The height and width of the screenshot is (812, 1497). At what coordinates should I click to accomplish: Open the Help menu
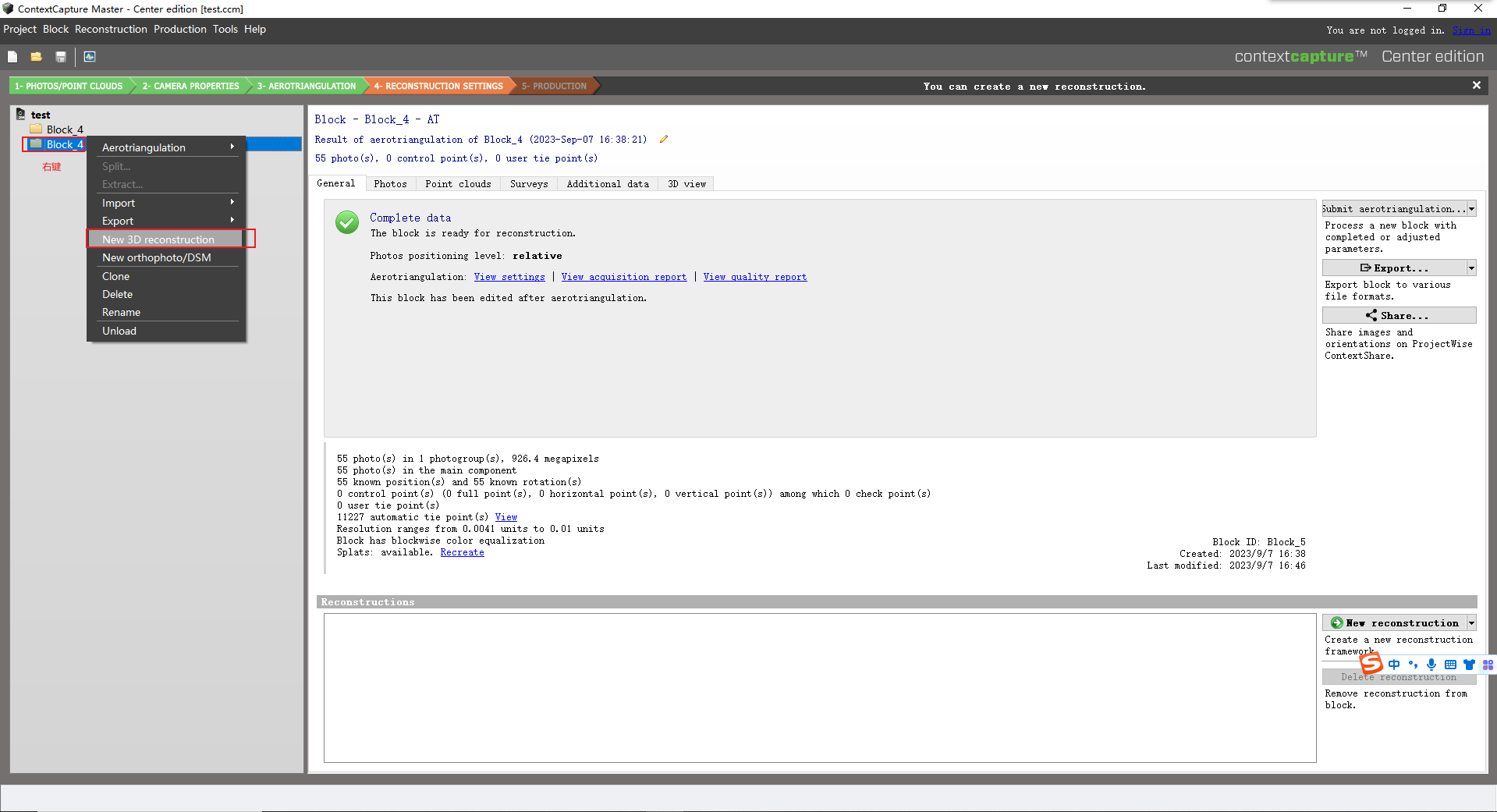[x=255, y=29]
